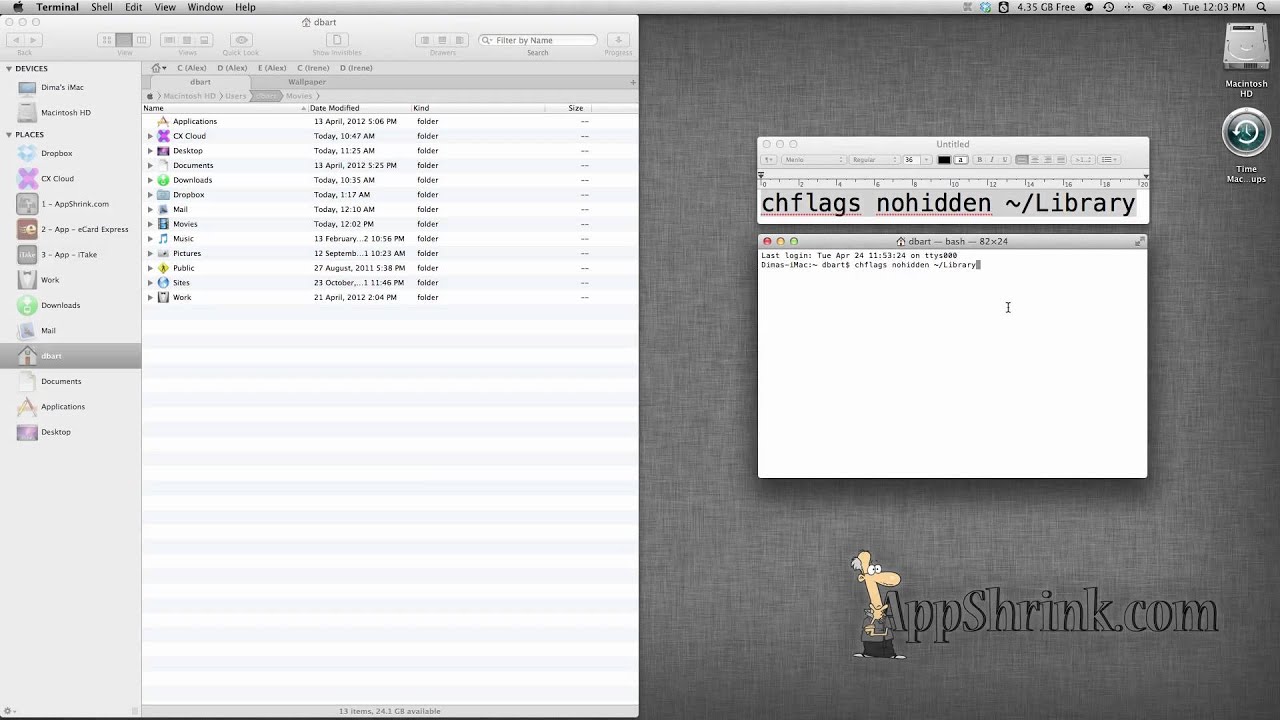Toggle the left drawer button
Screen dimensions: 1280x720
pos(424,40)
